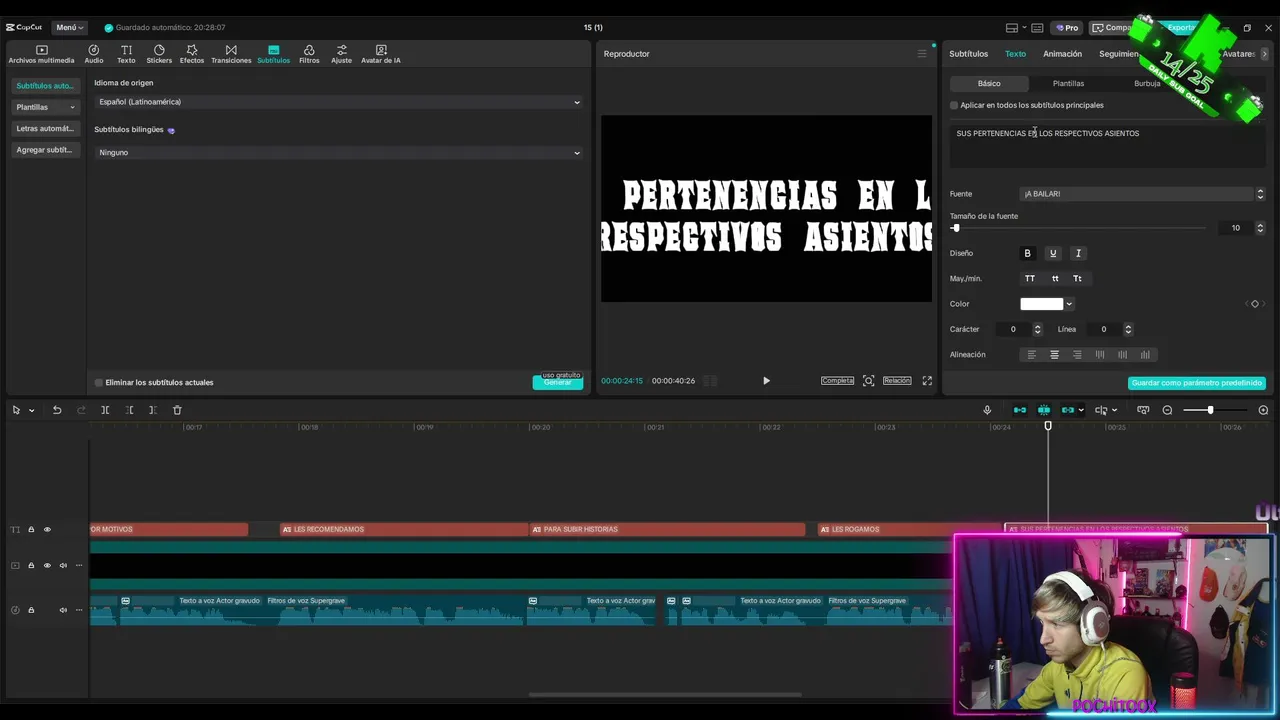Open the Stickers tool
The height and width of the screenshot is (720, 1280).
tap(159, 54)
